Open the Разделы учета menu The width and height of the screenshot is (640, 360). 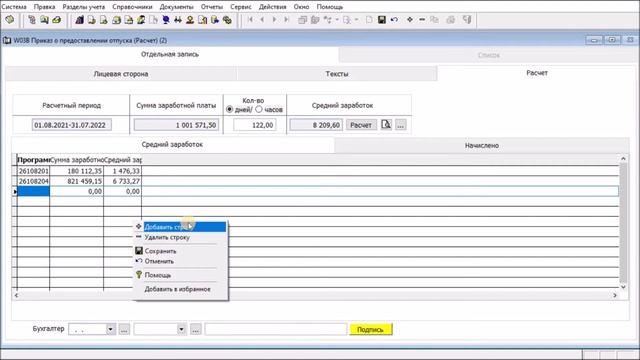(84, 7)
